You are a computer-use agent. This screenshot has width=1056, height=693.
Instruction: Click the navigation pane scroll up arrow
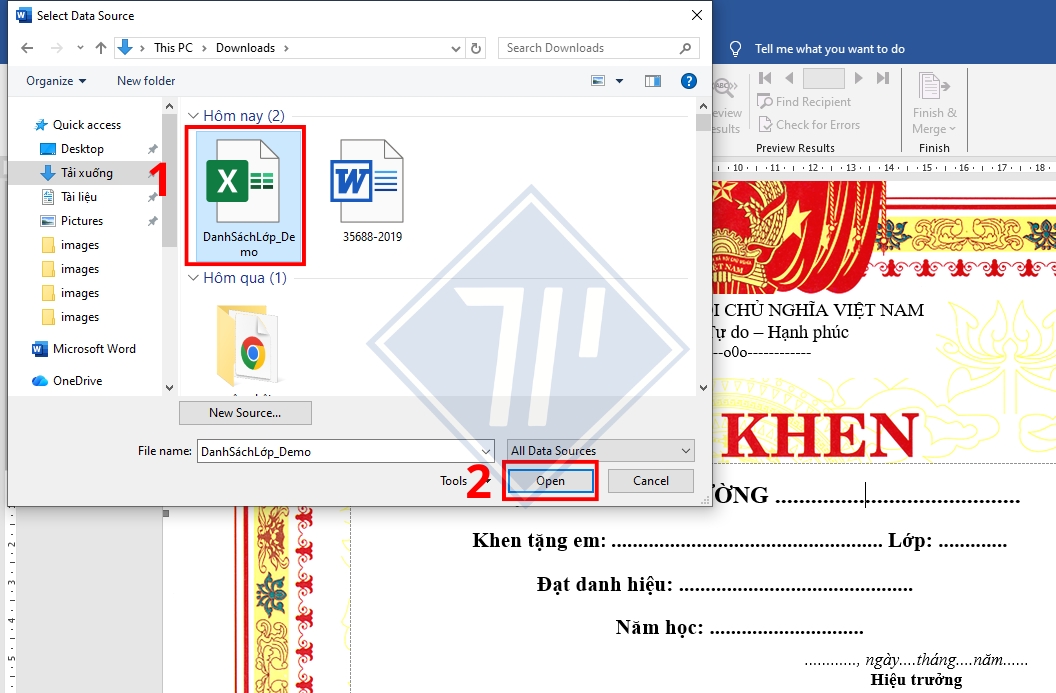click(169, 106)
